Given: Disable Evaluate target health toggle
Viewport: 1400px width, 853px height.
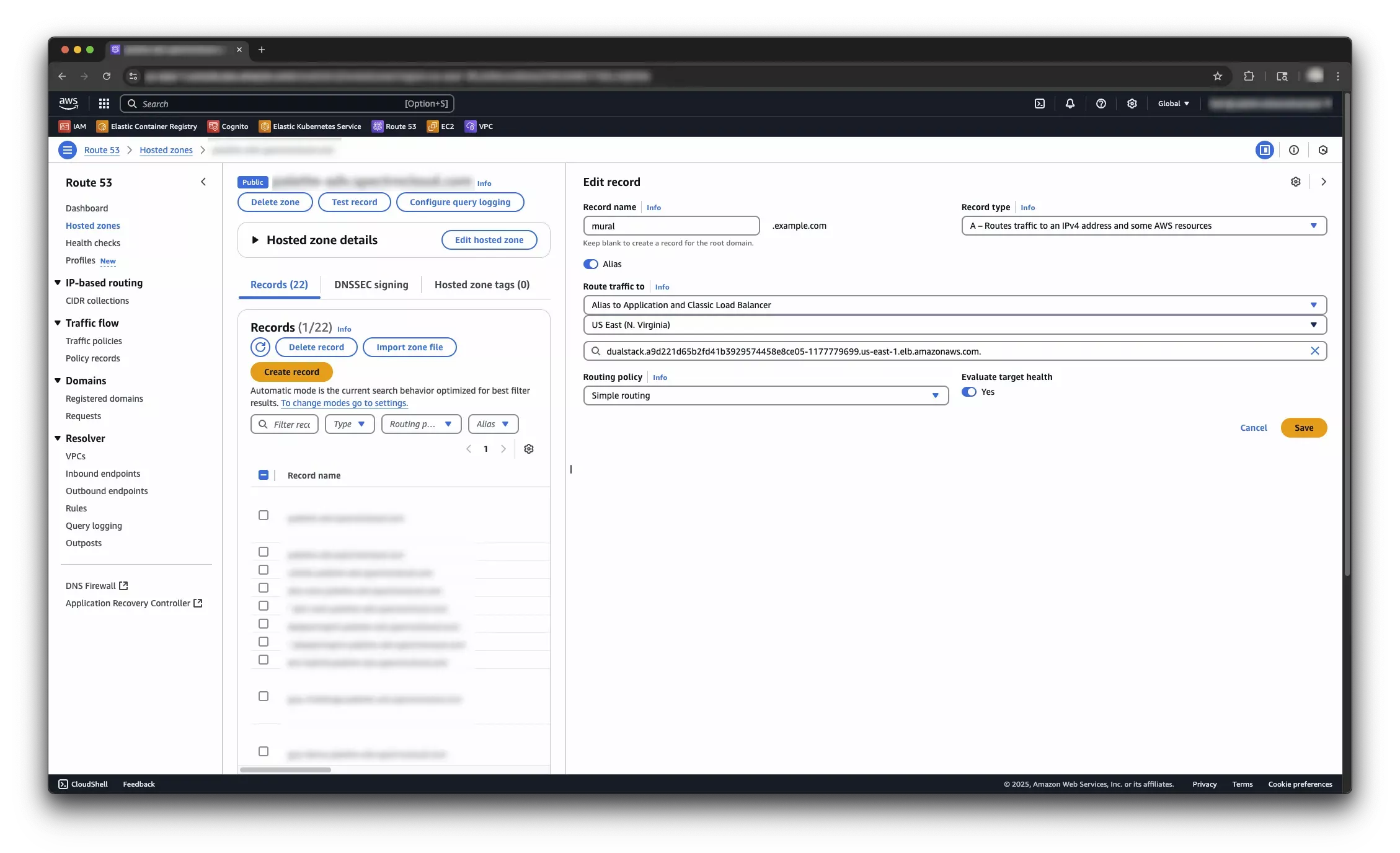Looking at the screenshot, I should point(968,392).
